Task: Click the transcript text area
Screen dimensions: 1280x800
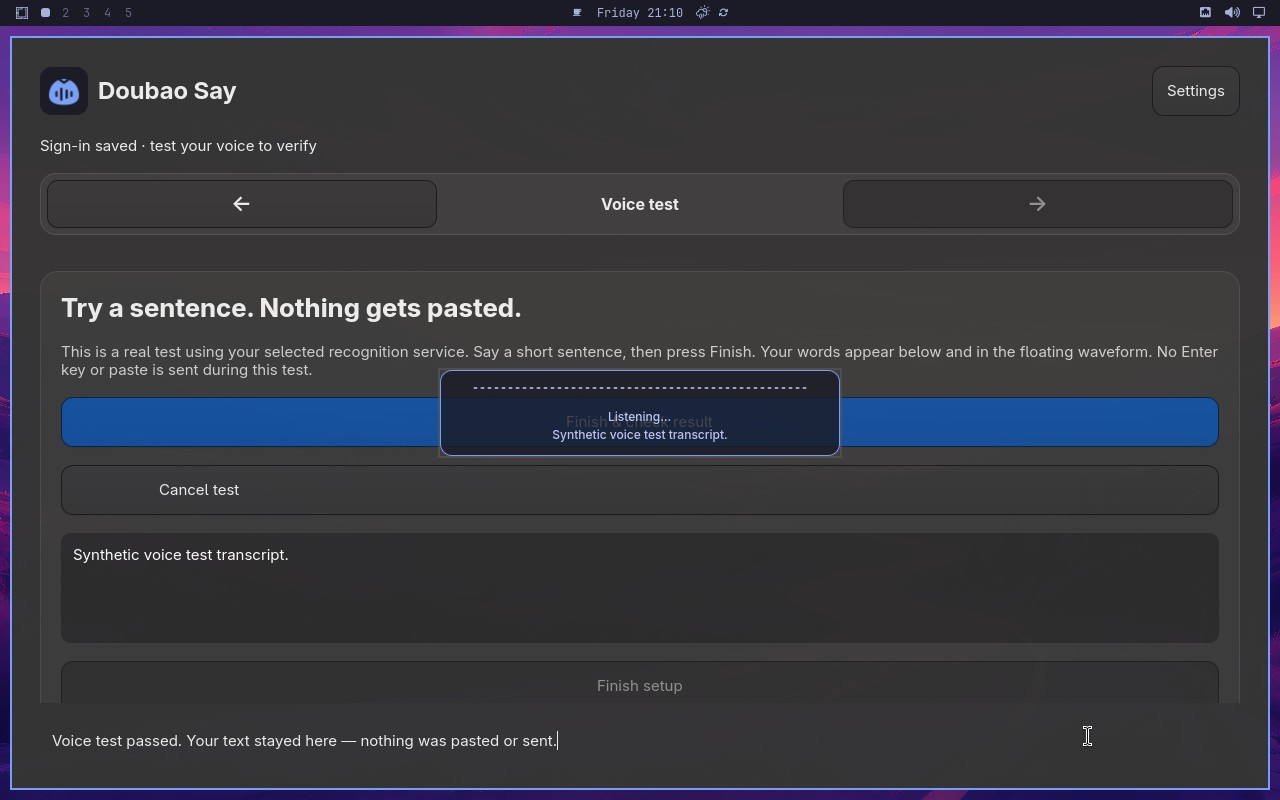Action: [x=639, y=588]
